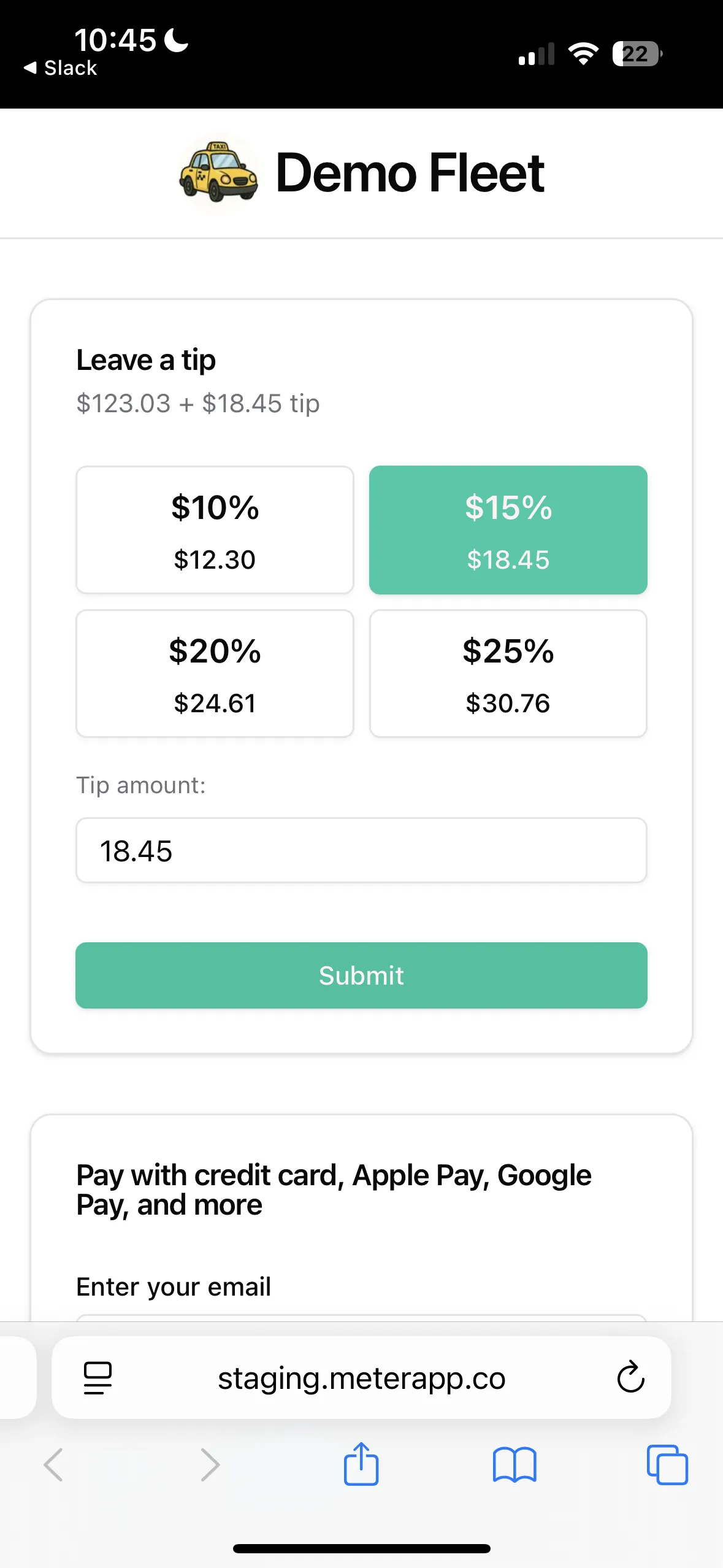Screen dimensions: 723x1568
Task: Tap the 10:45 clock in status bar
Action: click(x=115, y=40)
